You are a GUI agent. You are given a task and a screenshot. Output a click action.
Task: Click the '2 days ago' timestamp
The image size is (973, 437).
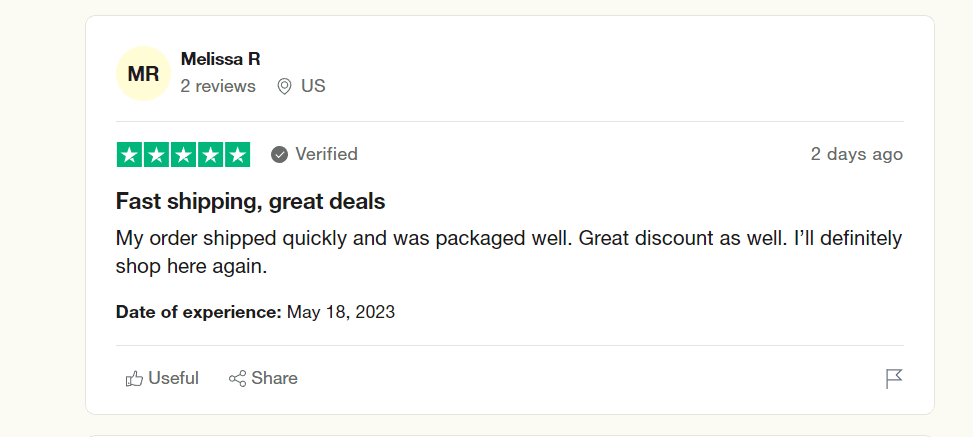point(856,154)
